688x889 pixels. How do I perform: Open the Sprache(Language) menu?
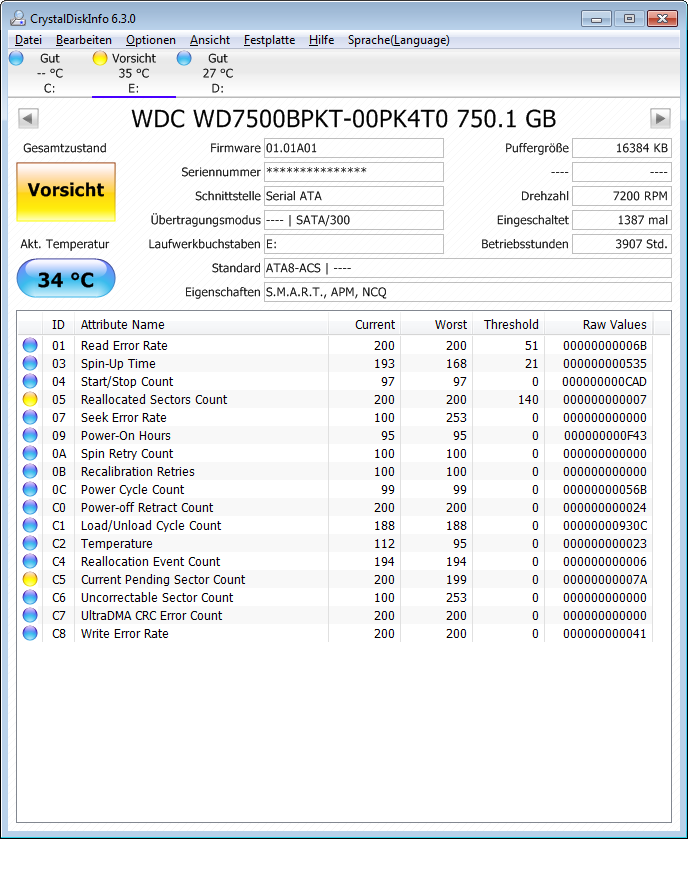pos(399,40)
